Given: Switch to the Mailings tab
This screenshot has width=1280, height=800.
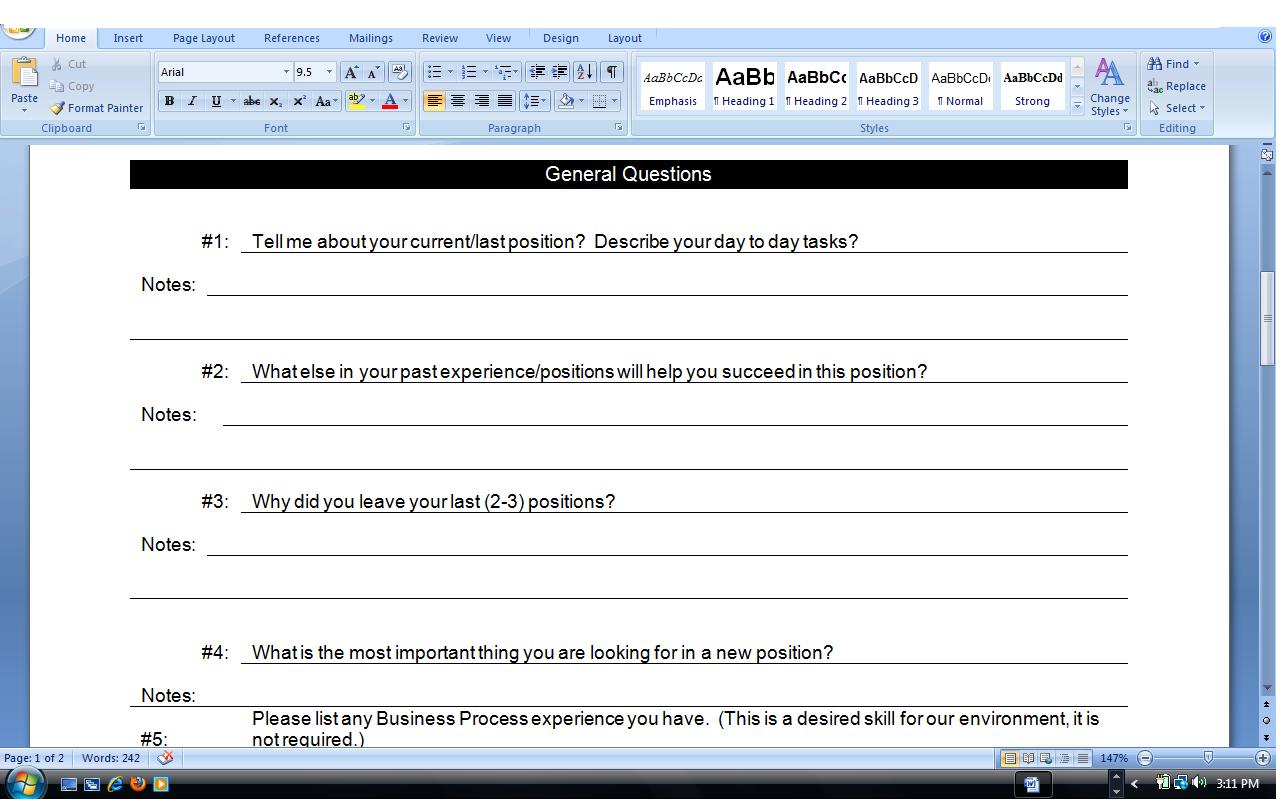Looking at the screenshot, I should coord(371,38).
